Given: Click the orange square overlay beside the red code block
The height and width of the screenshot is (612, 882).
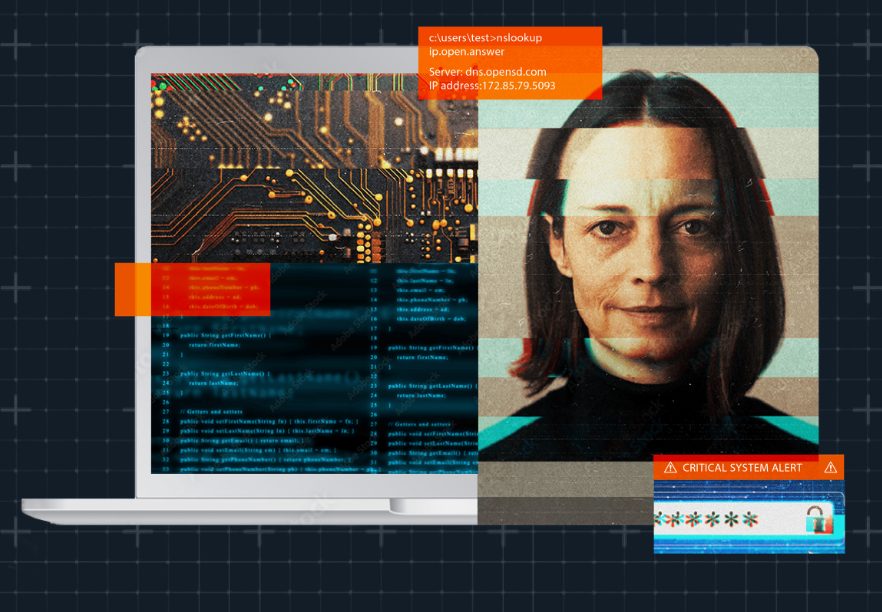Looking at the screenshot, I should [x=133, y=289].
